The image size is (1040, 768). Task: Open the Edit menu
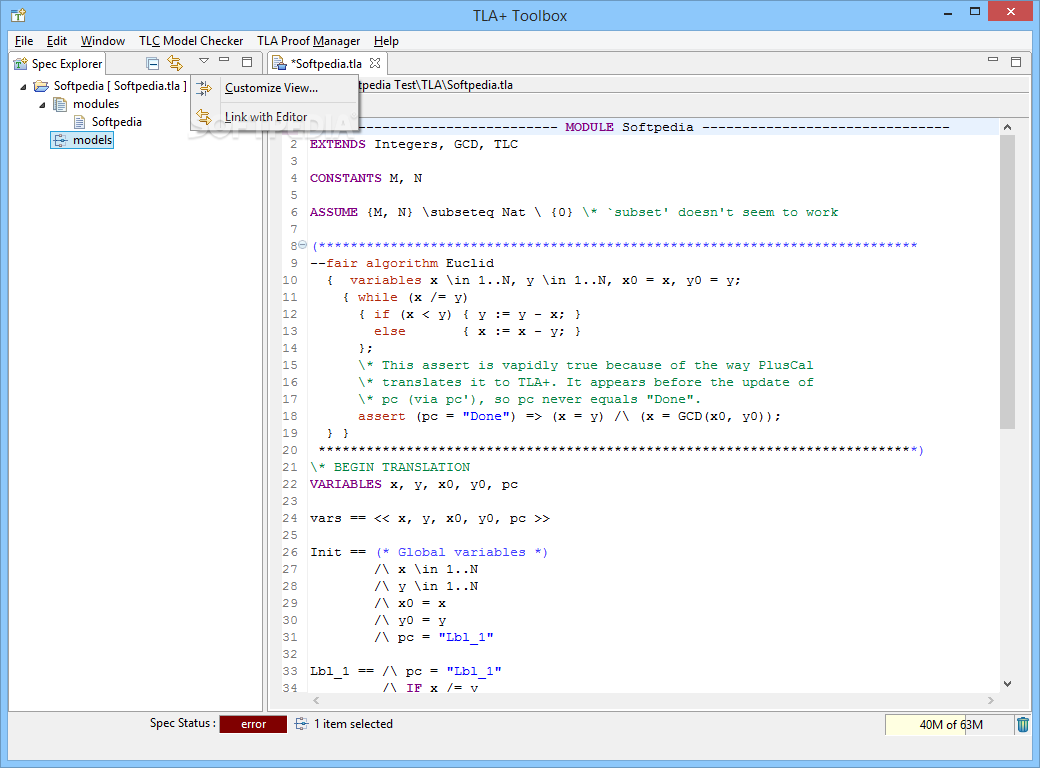click(57, 41)
